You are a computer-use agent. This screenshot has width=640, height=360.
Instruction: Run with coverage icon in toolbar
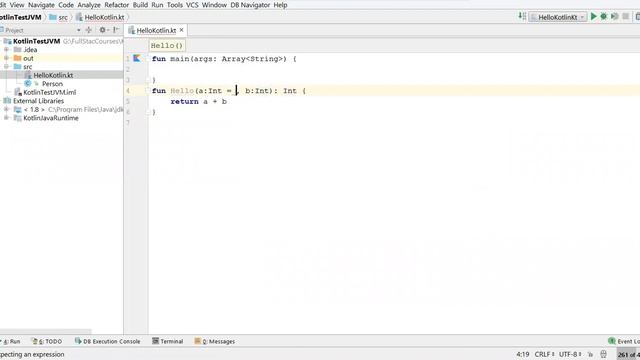(x=614, y=16)
